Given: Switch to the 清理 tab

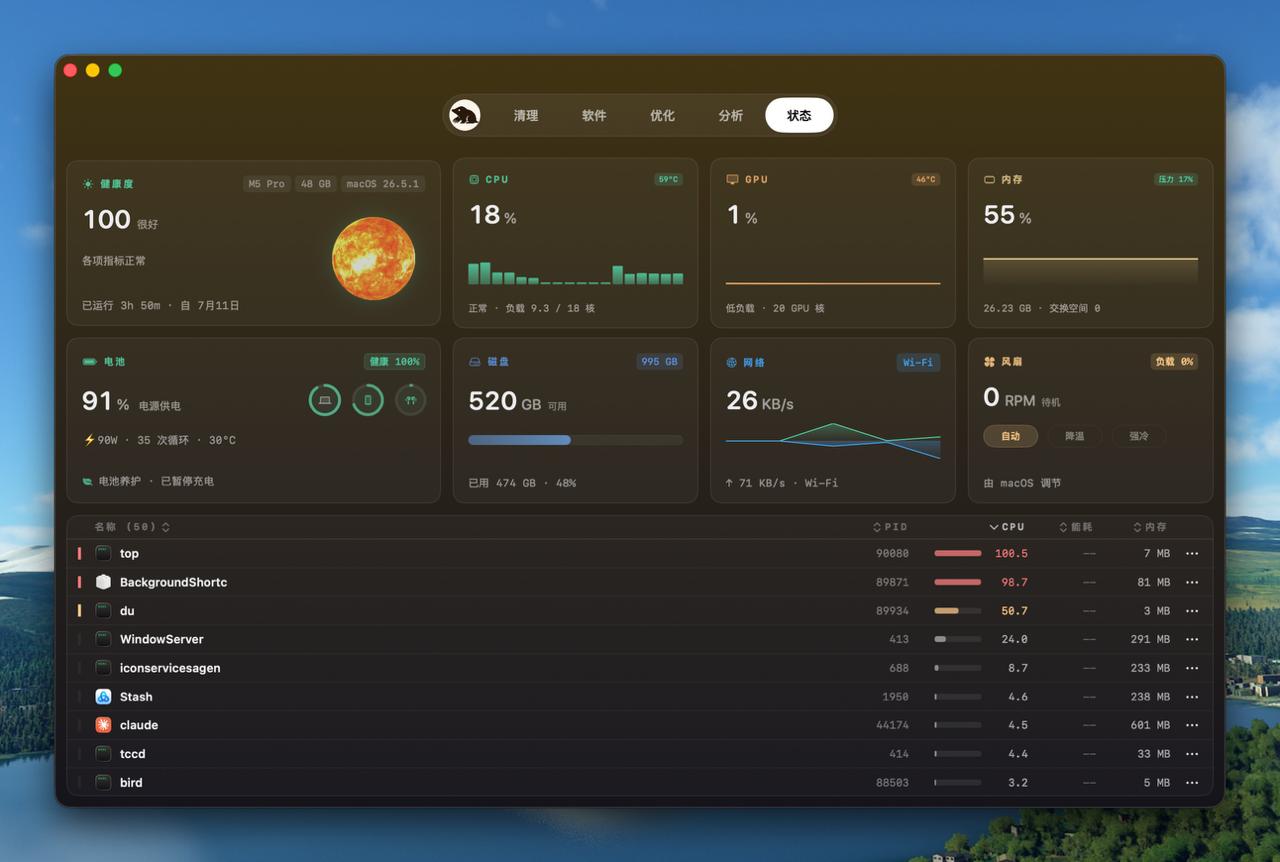Looking at the screenshot, I should tap(526, 115).
